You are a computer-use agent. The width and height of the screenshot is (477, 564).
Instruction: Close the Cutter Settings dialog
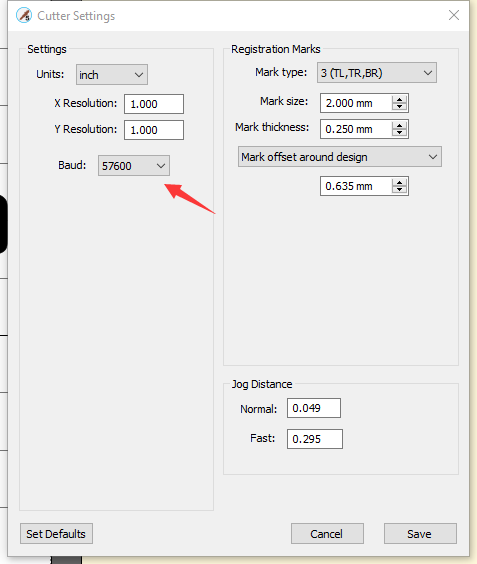point(454,15)
